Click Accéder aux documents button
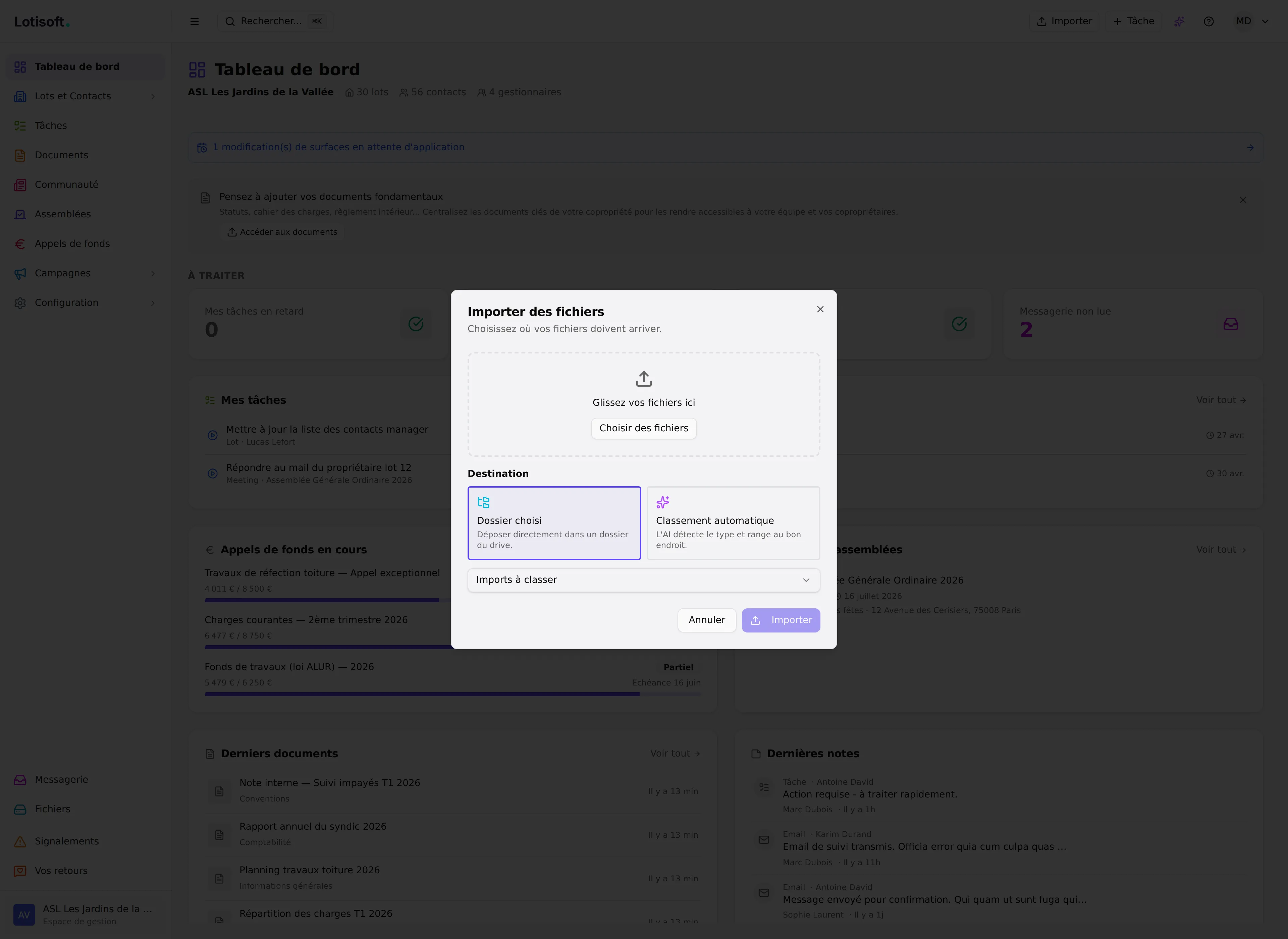 pos(282,232)
